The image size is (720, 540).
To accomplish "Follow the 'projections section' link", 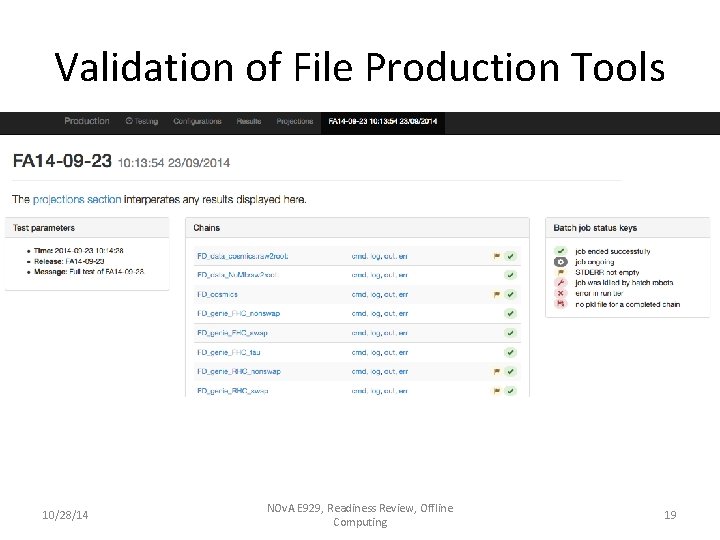I will 77,199.
